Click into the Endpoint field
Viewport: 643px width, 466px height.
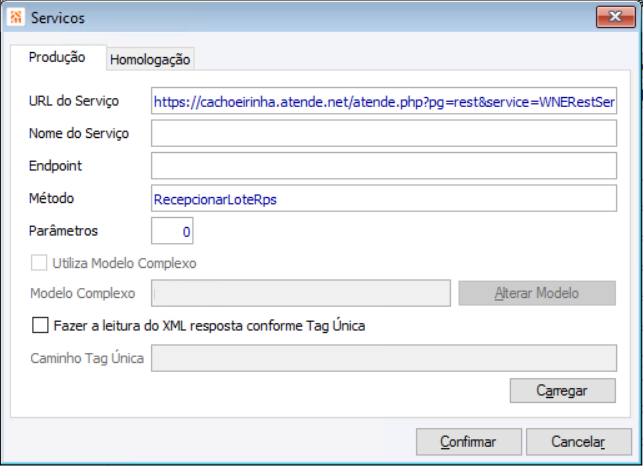coord(384,165)
